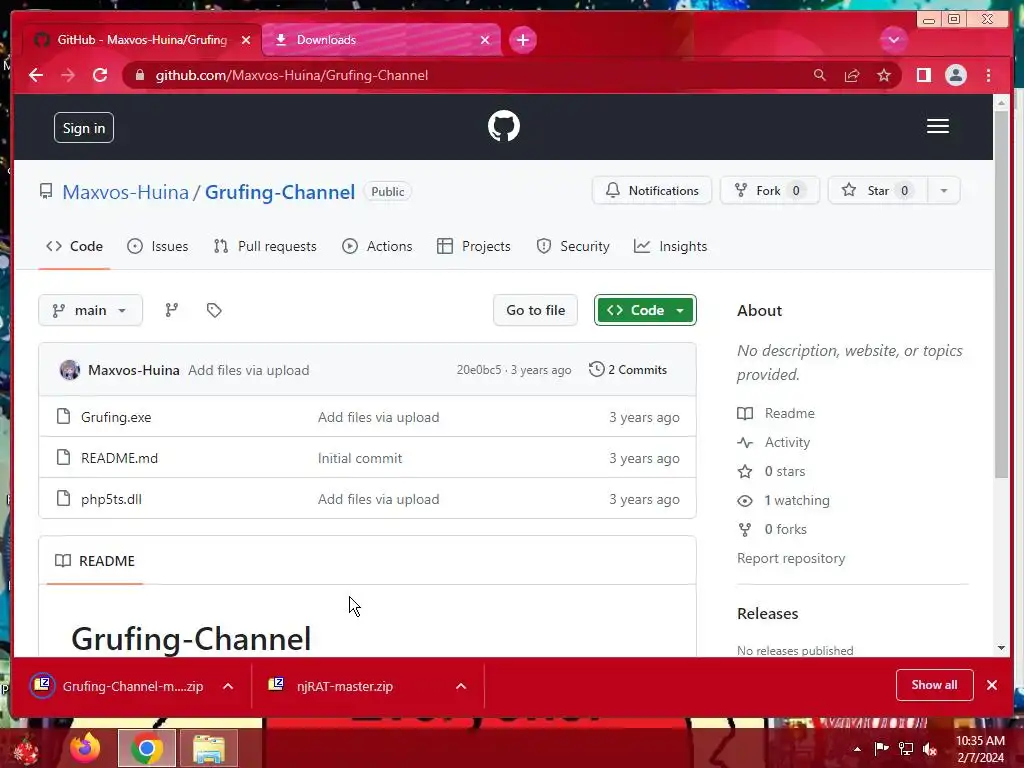
Task: Open star lists dropdown arrow
Action: pos(943,191)
